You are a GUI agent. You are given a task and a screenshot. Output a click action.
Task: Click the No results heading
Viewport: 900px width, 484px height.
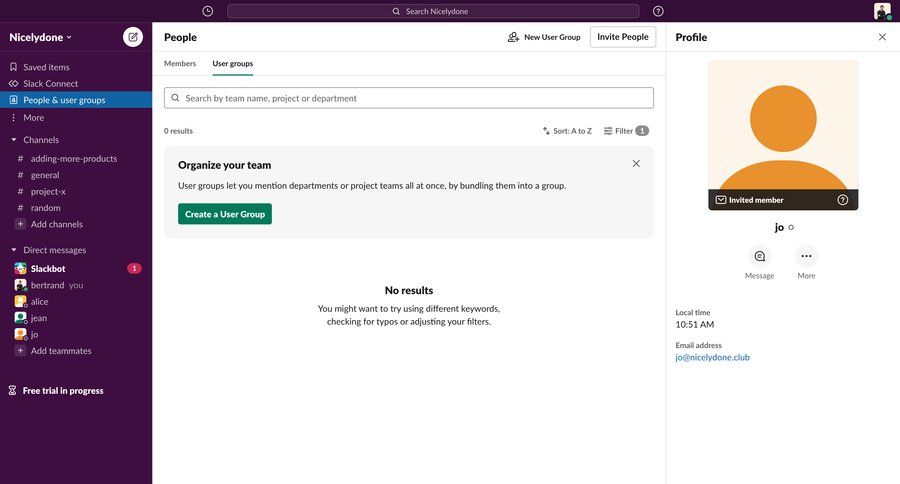(x=409, y=291)
